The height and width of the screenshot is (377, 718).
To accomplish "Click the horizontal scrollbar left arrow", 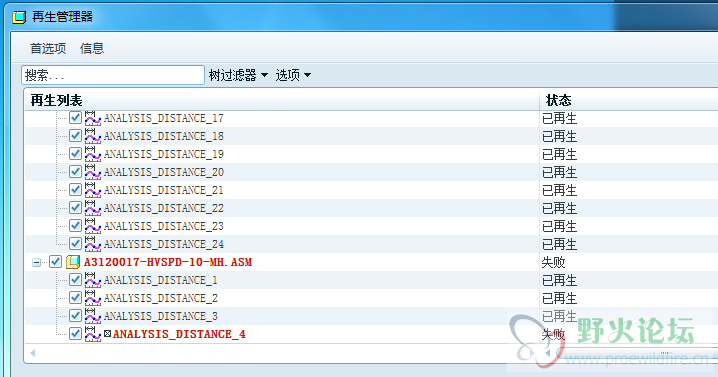I will tap(33, 353).
